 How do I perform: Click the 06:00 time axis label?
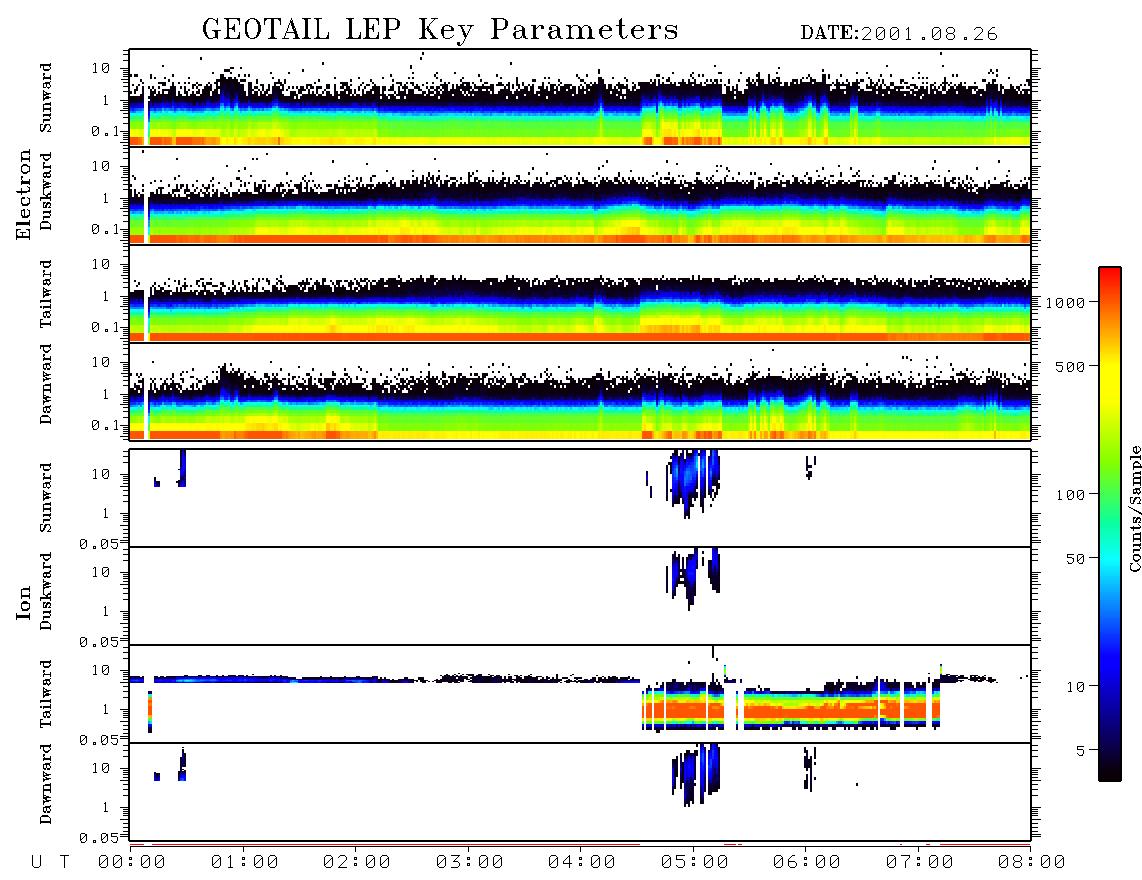point(807,863)
